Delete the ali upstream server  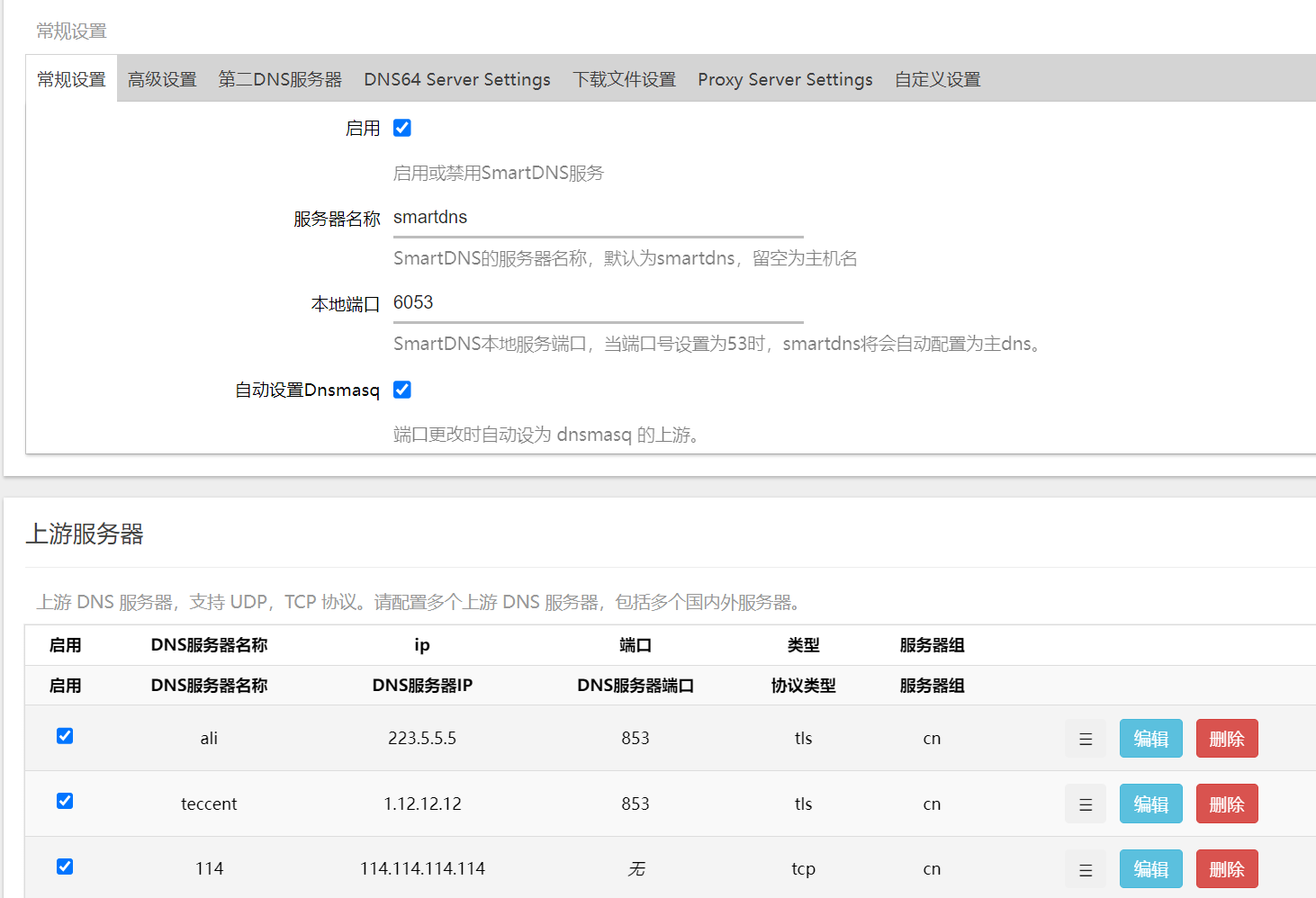(x=1227, y=738)
